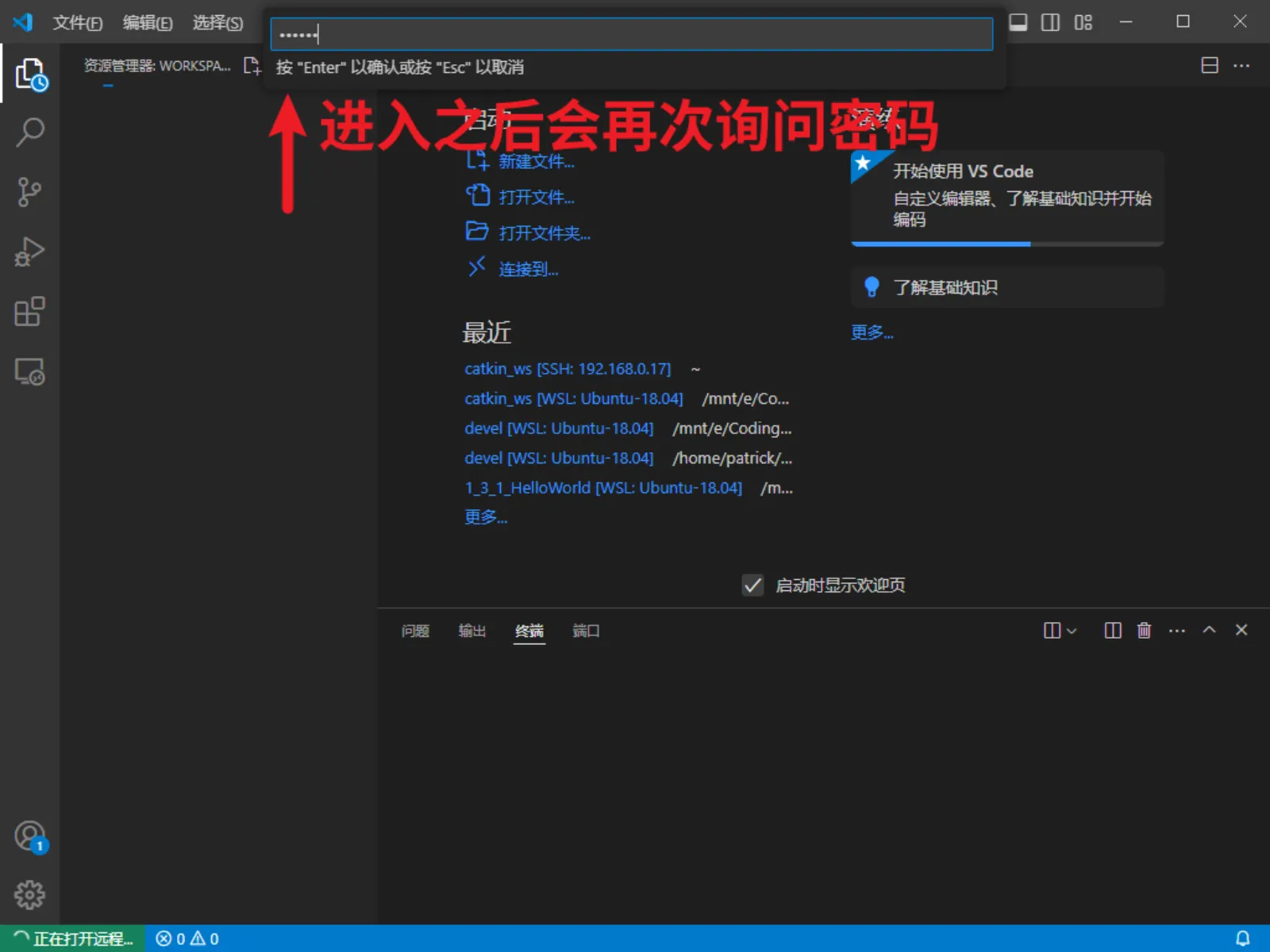Open the Search view in the activity bar
The image size is (1270, 952).
click(x=30, y=132)
